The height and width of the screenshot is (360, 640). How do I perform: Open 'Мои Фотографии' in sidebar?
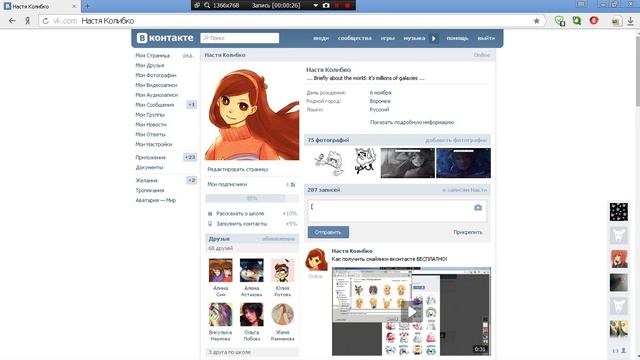click(x=156, y=75)
